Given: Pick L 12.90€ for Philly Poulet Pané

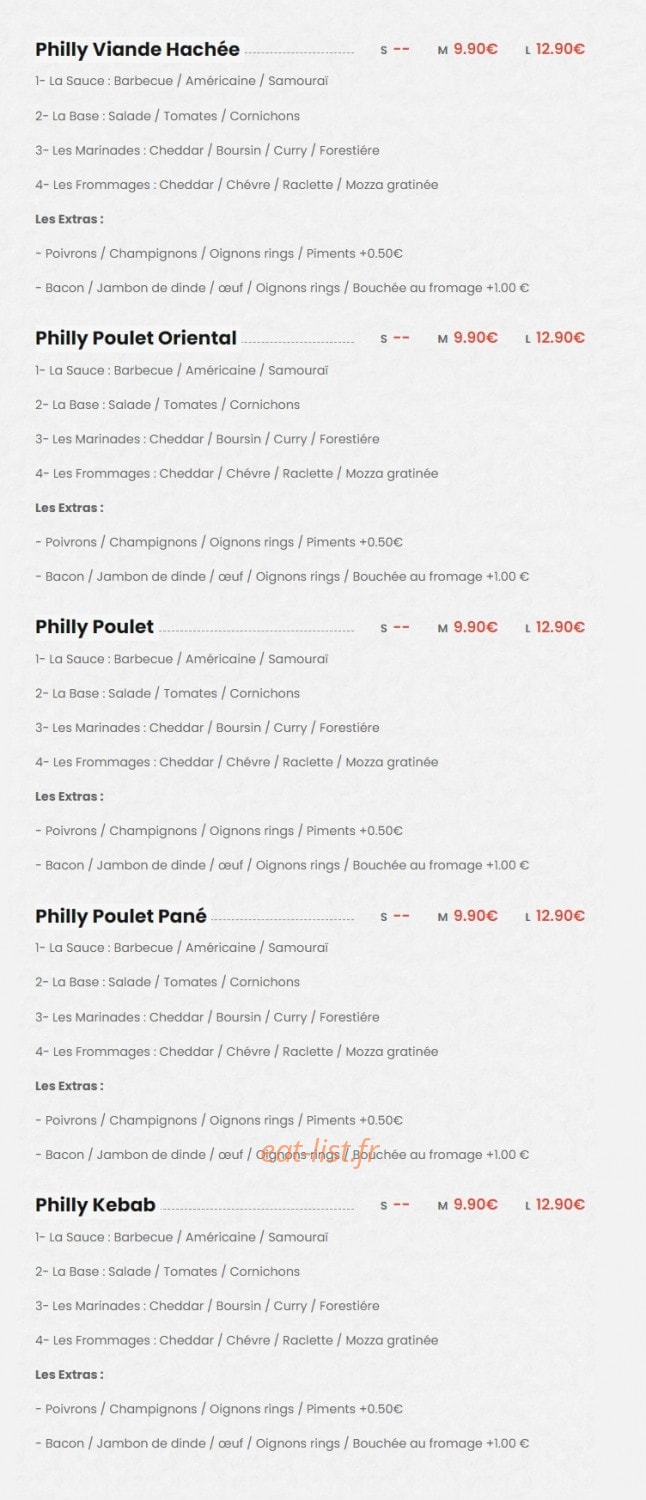Looking at the screenshot, I should pos(555,916).
